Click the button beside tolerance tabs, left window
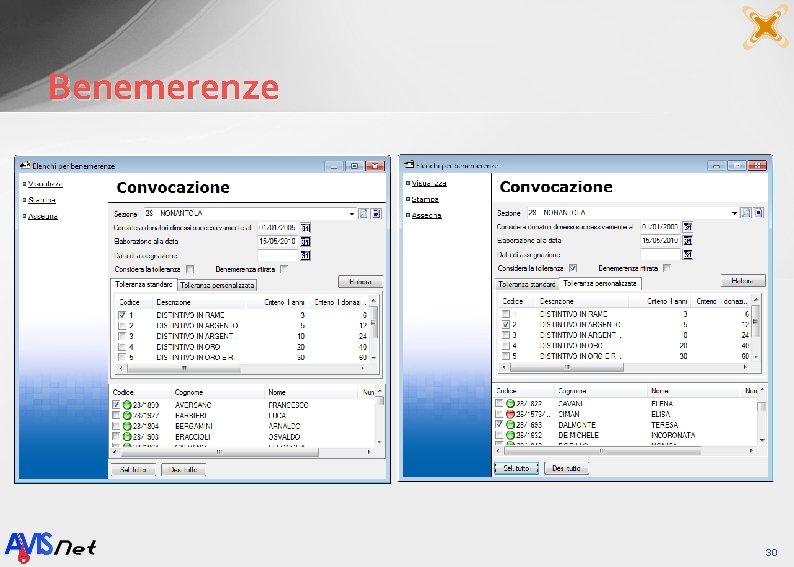 click(x=360, y=282)
